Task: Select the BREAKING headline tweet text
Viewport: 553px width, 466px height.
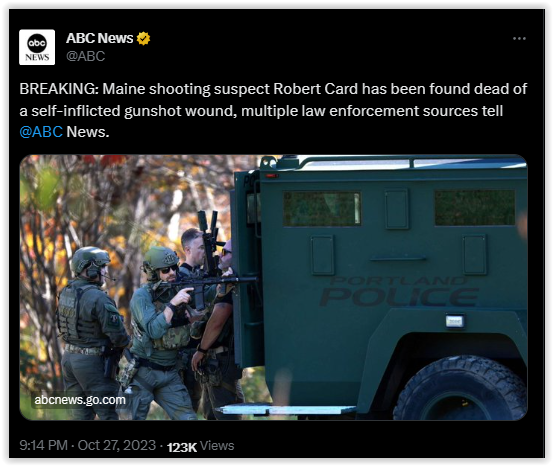Action: coord(273,110)
